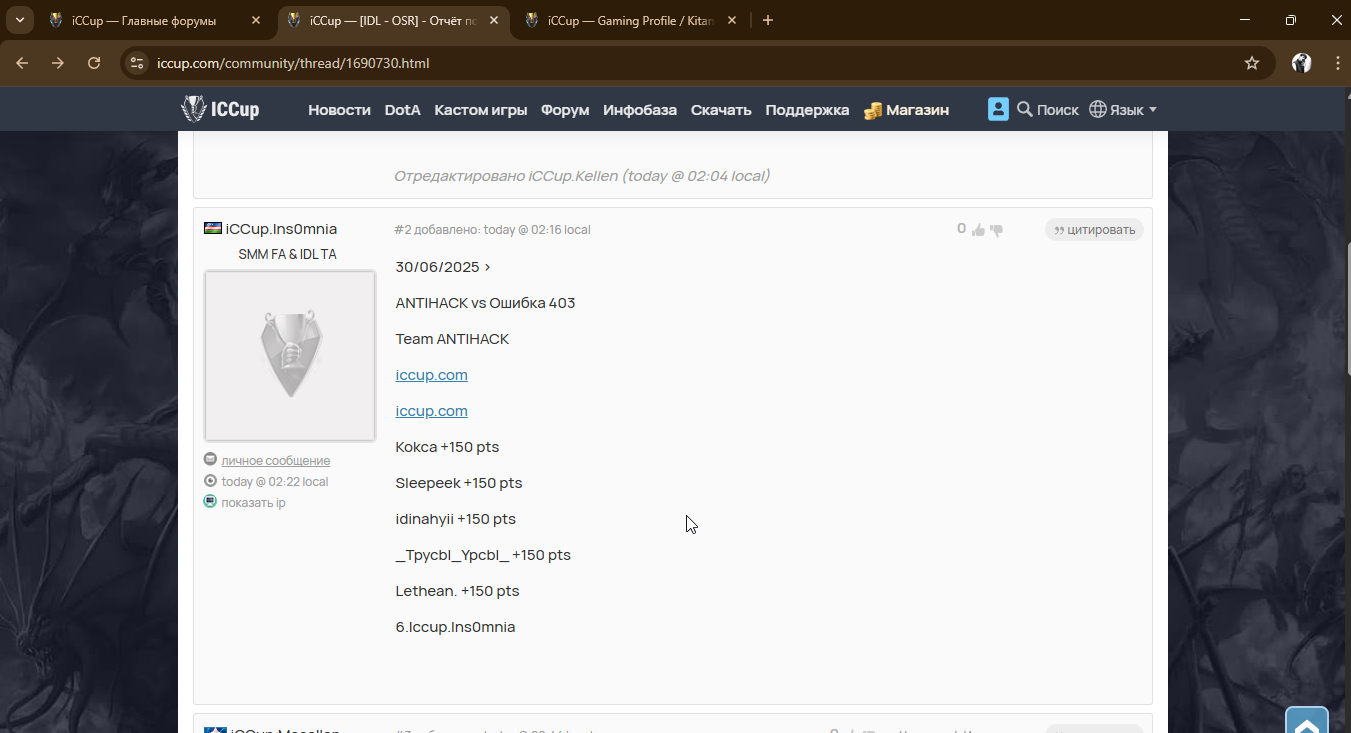Close the Gaming Profile tab
The image size is (1351, 733).
click(732, 20)
